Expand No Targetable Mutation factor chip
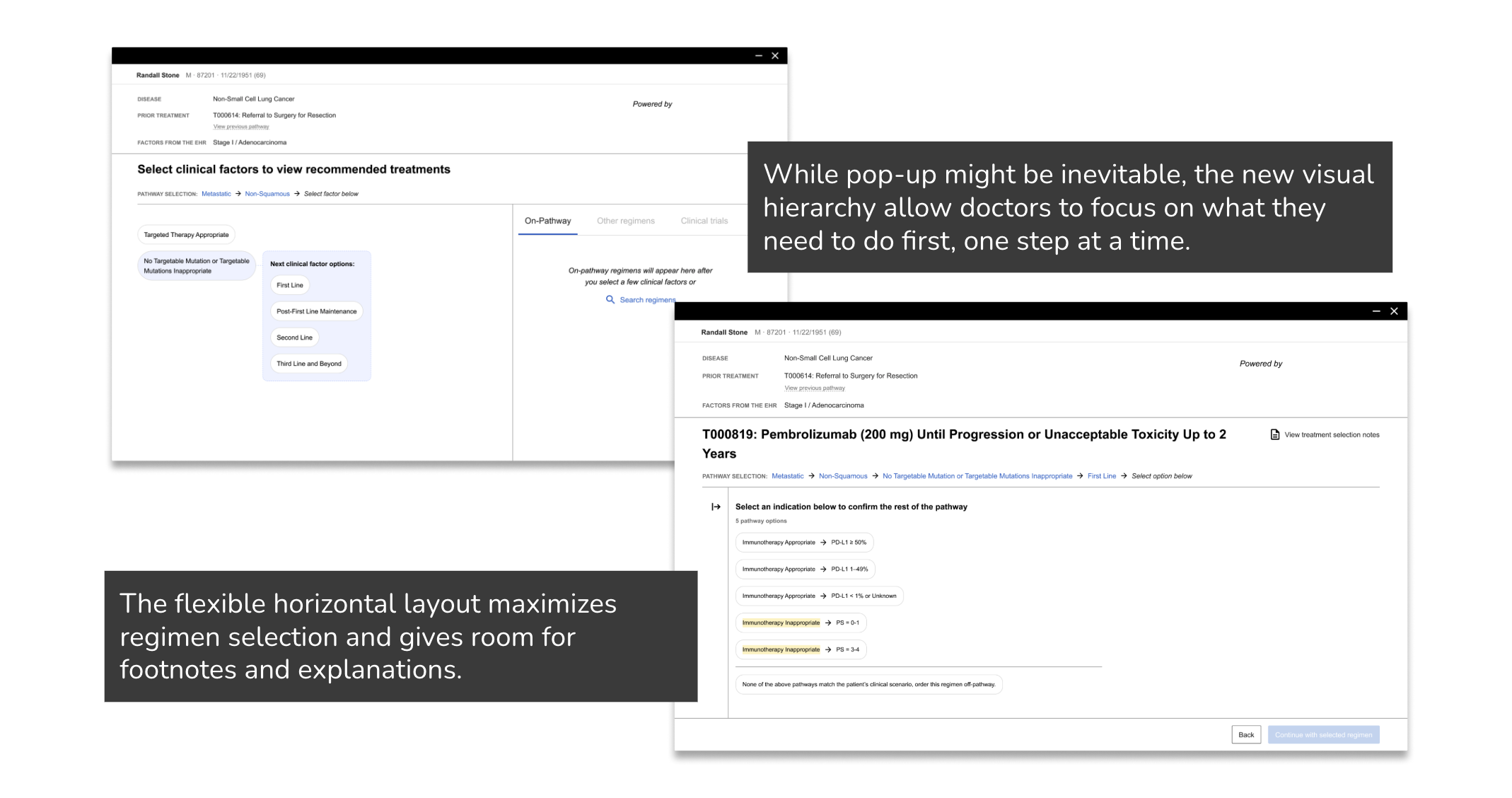1512x798 pixels. 196,266
